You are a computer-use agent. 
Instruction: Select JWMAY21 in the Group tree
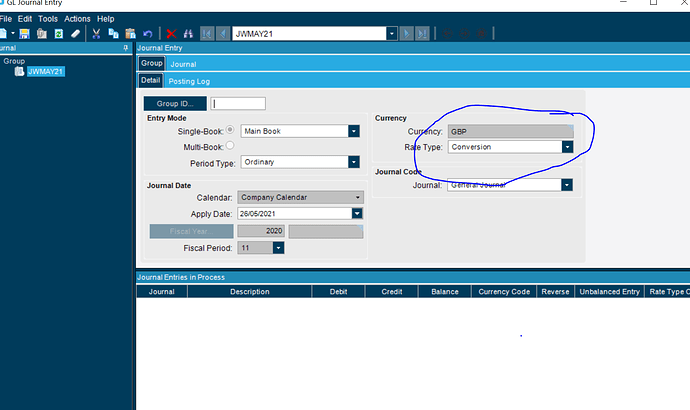click(46, 71)
